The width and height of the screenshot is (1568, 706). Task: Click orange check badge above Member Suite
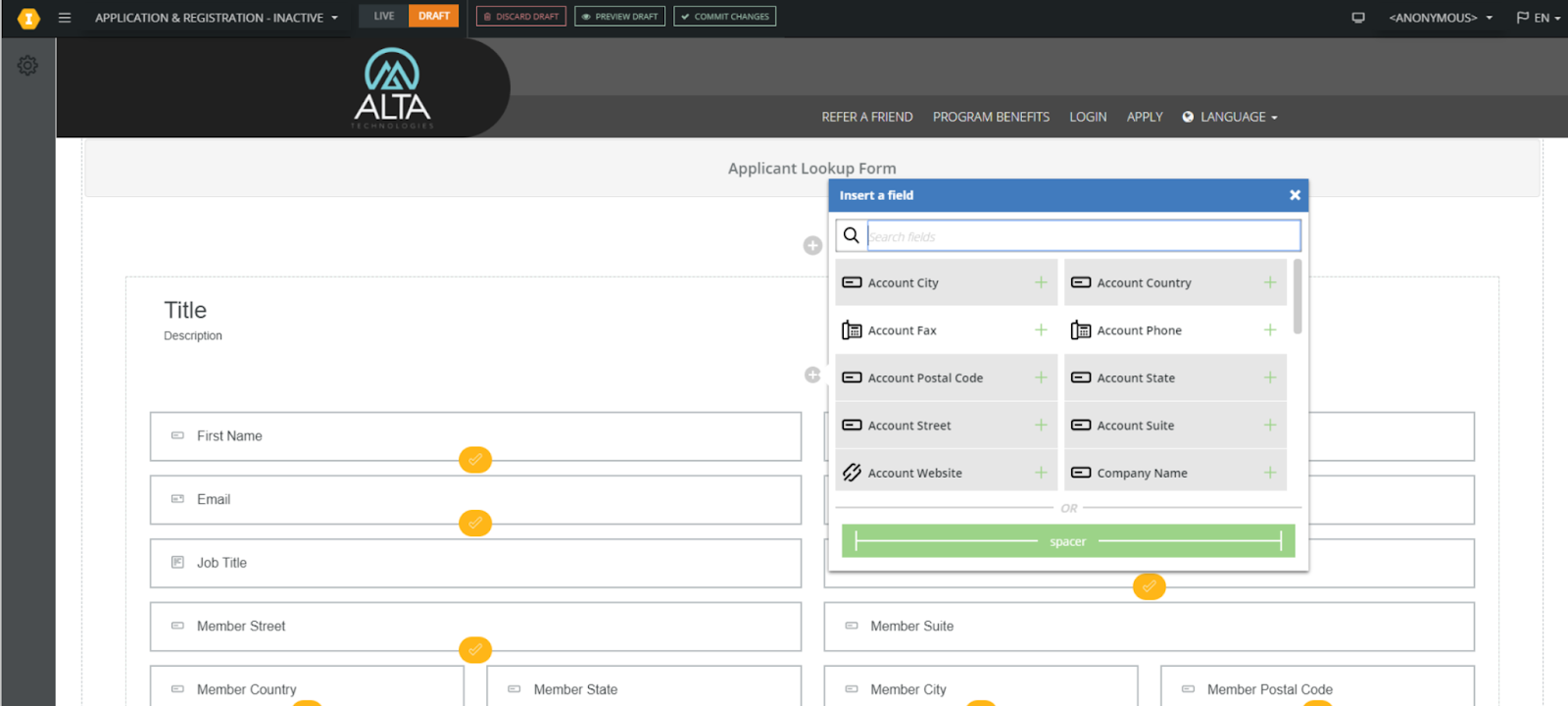click(x=1150, y=586)
